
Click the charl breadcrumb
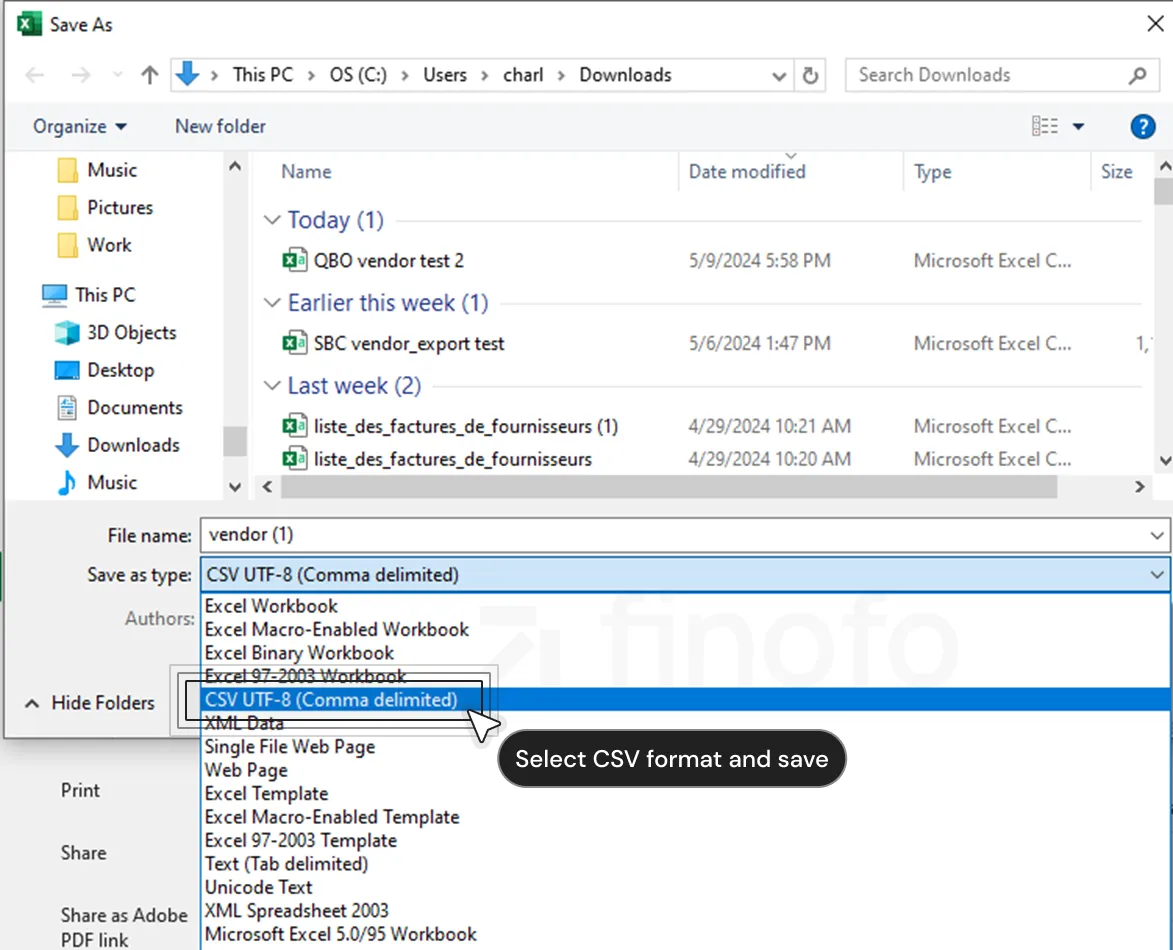pos(523,75)
